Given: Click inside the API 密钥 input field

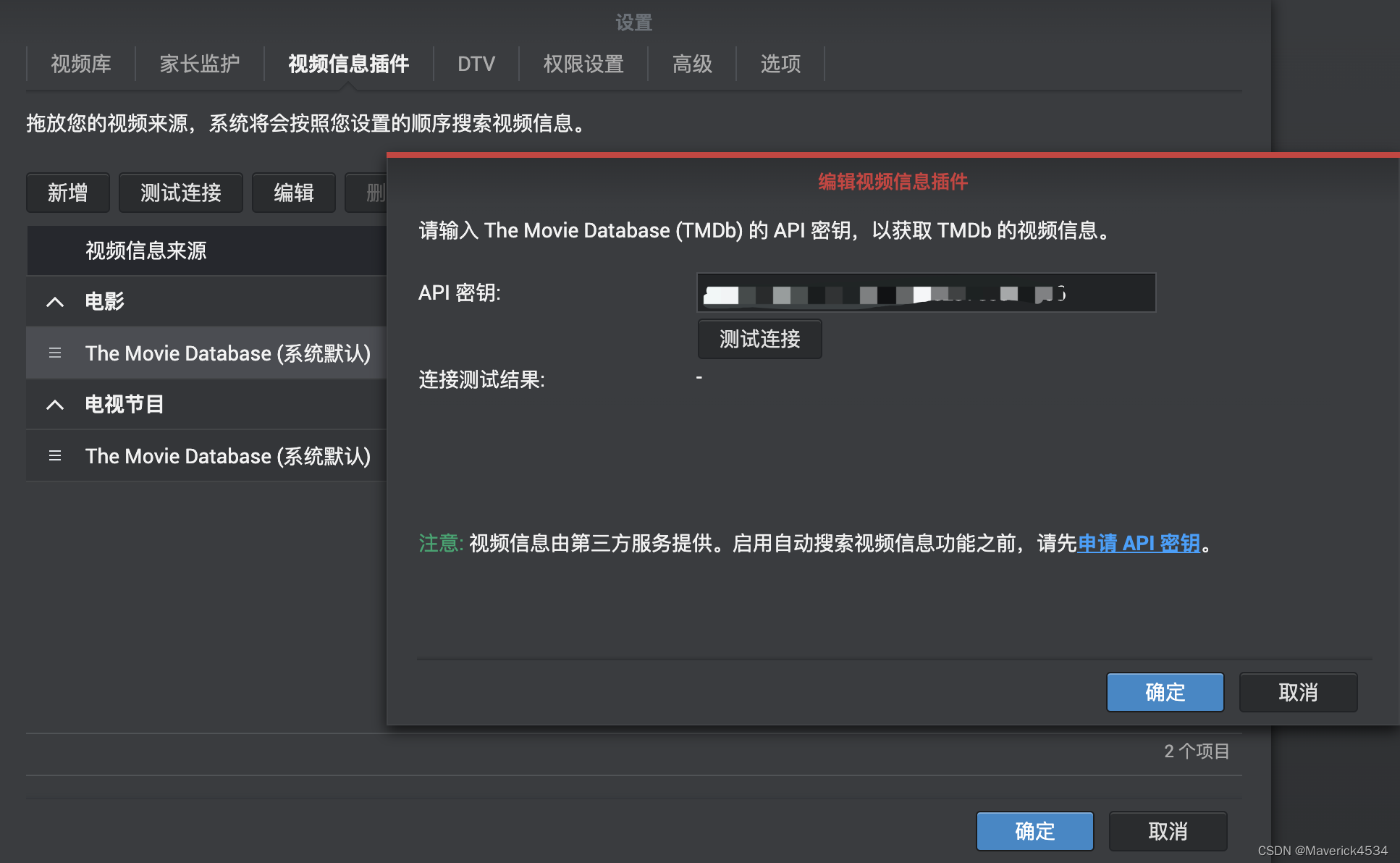Looking at the screenshot, I should (x=925, y=292).
